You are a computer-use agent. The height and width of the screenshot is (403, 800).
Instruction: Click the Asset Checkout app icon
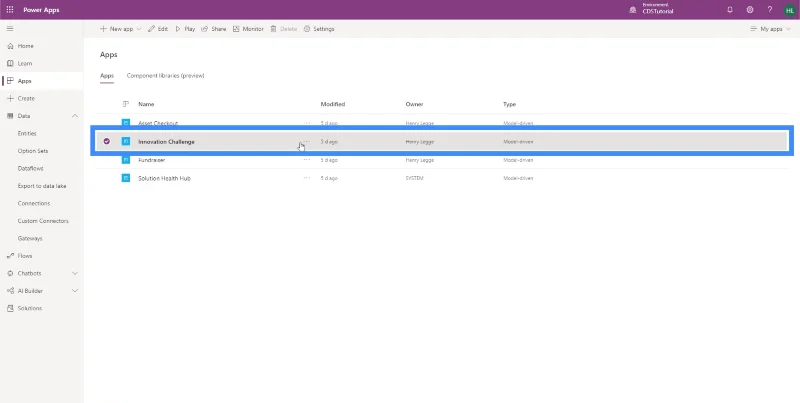click(126, 123)
